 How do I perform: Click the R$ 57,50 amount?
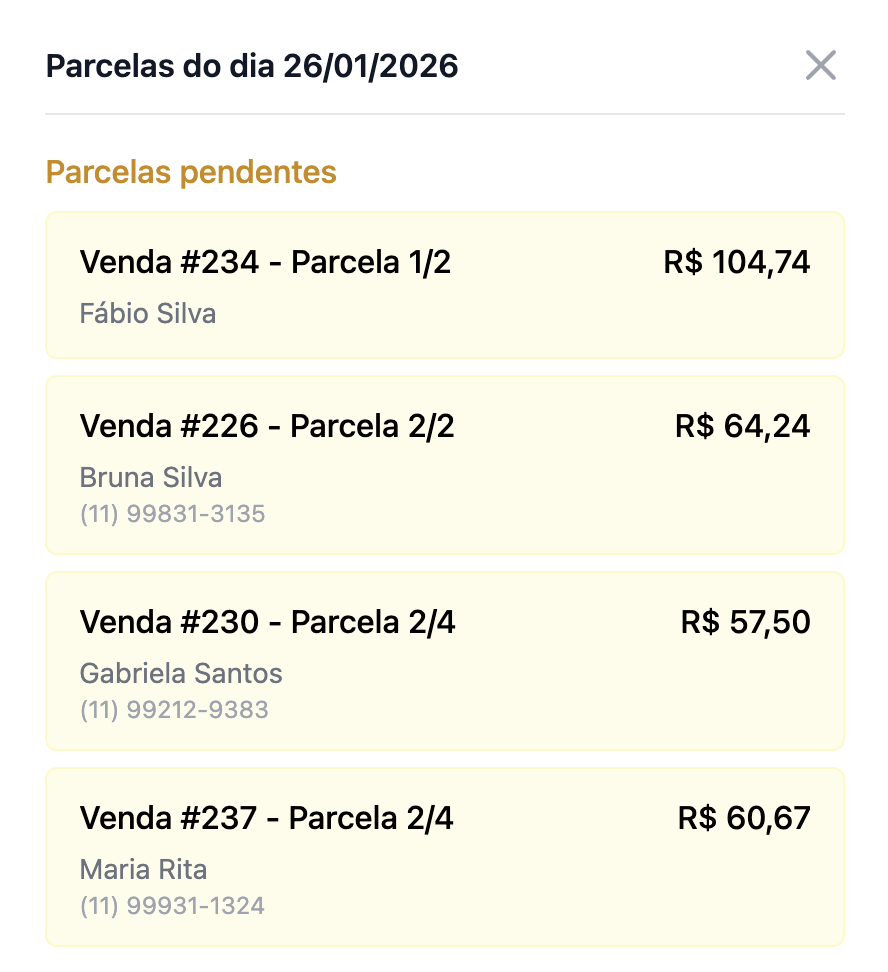pyautogui.click(x=745, y=623)
